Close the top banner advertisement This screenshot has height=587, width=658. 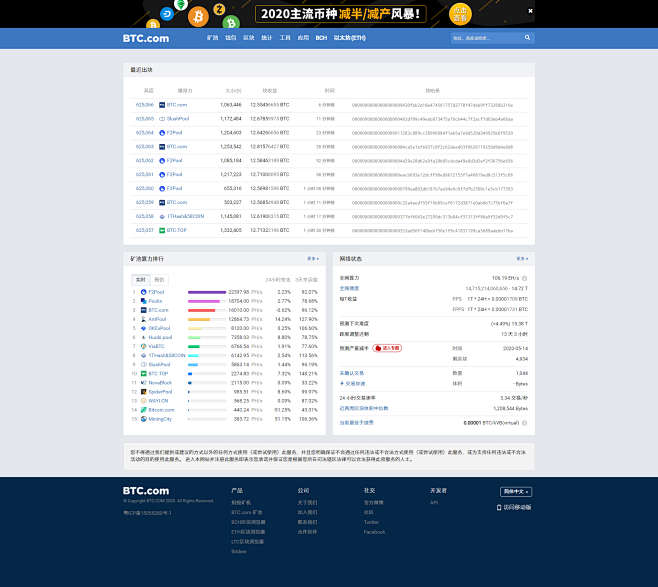pyautogui.click(x=529, y=10)
